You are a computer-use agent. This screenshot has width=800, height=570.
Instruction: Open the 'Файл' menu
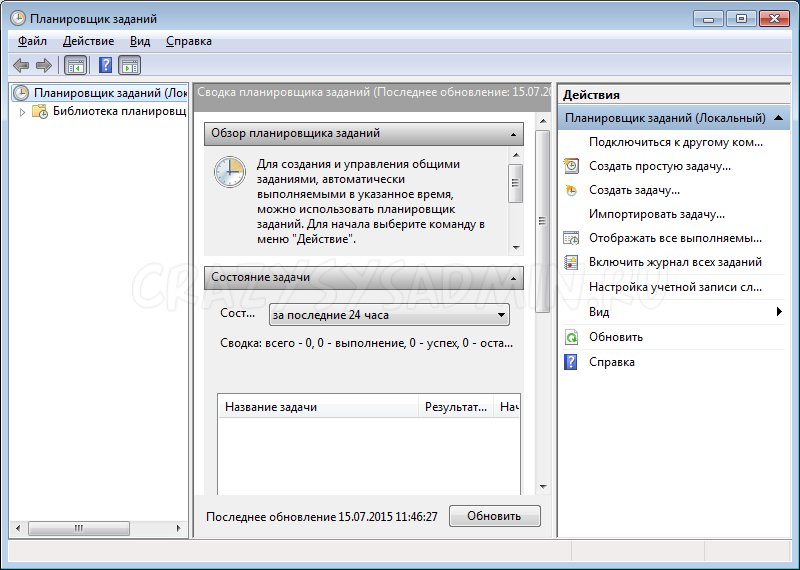coord(32,41)
